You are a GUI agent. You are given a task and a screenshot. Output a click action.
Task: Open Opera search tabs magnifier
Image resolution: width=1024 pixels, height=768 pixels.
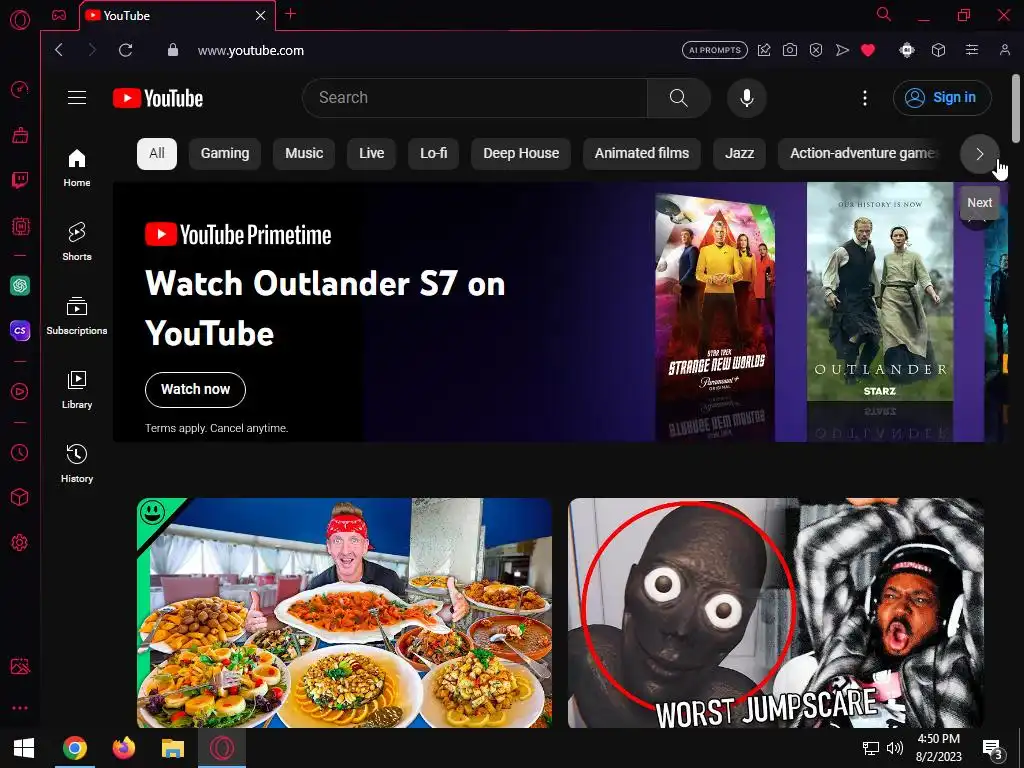pos(884,14)
